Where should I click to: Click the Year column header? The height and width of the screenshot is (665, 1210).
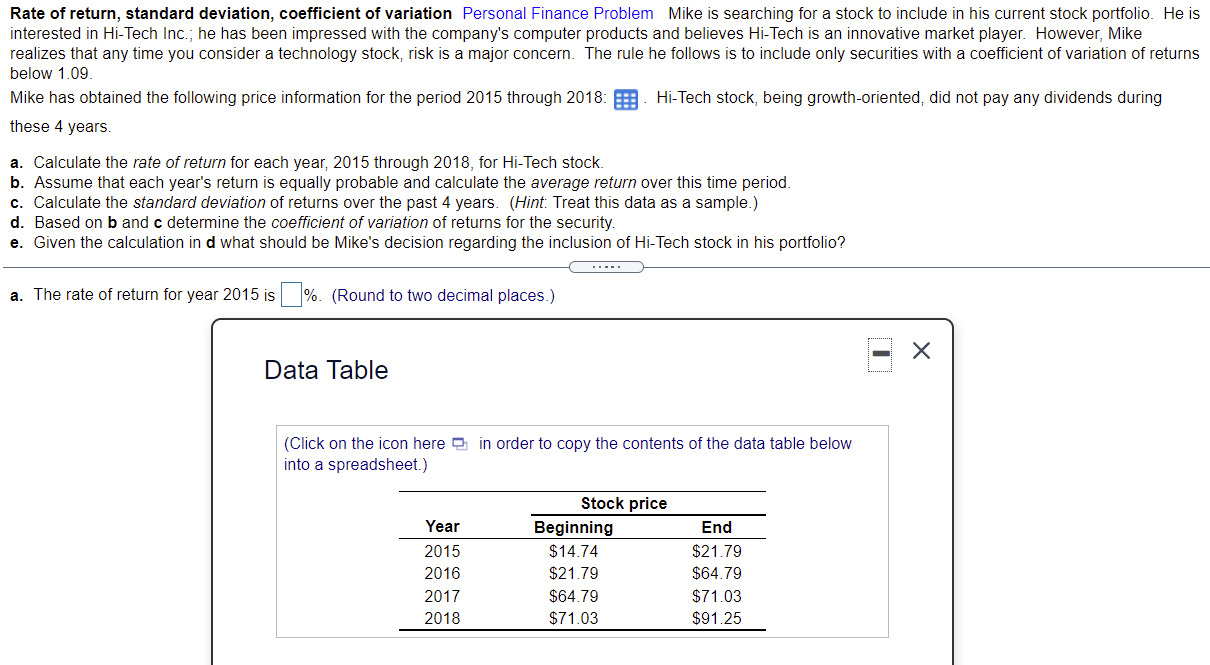coord(442,527)
